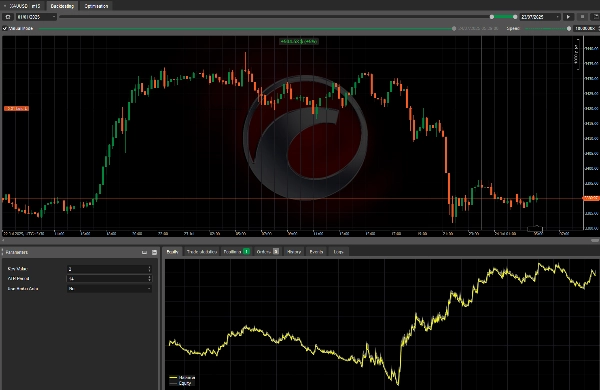The image size is (600, 390).
Task: Click the Key Value stepper arrows
Action: pos(150,269)
